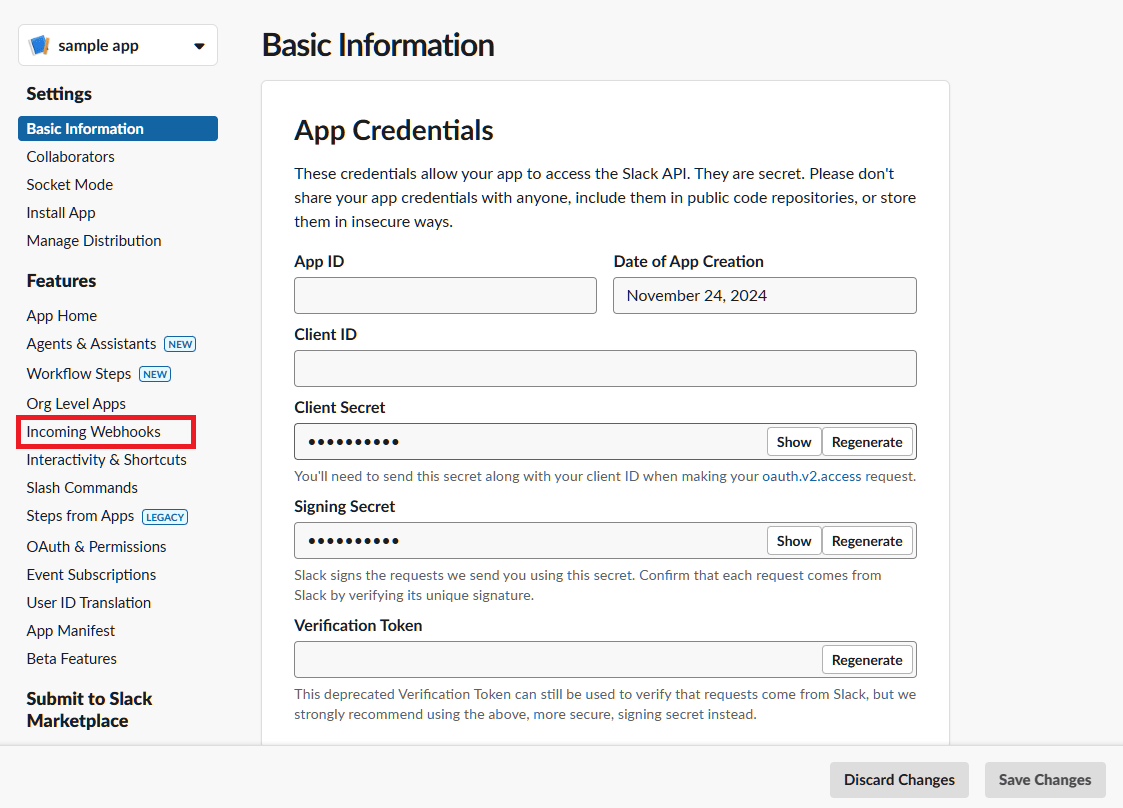
Task: Click the Settings section heading
Action: point(59,94)
